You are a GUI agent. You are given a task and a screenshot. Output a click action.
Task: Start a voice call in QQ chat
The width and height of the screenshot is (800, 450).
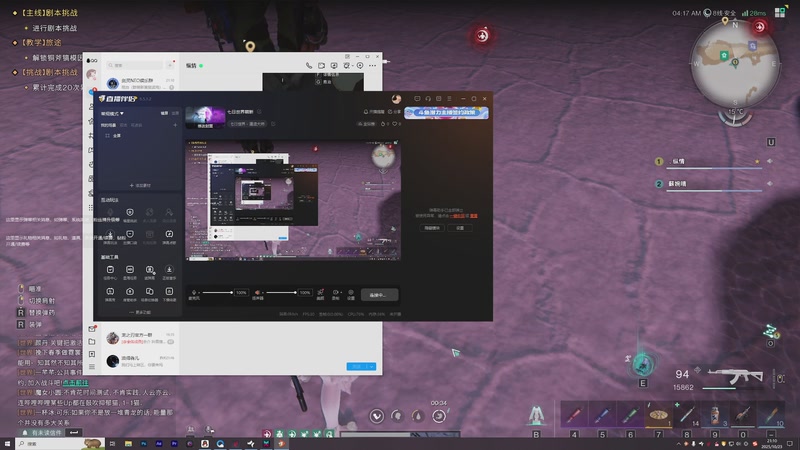pyautogui.click(x=309, y=66)
